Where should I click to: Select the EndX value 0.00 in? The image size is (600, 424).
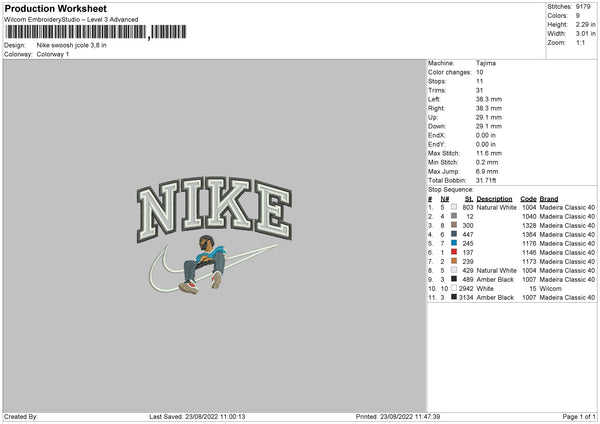[486, 135]
